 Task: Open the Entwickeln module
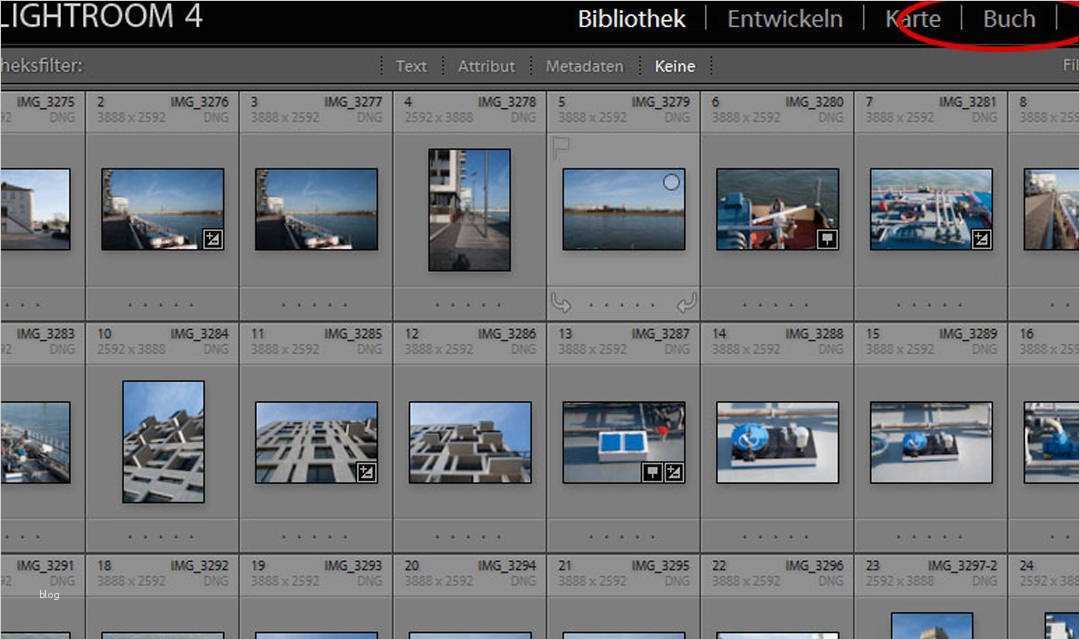[785, 19]
